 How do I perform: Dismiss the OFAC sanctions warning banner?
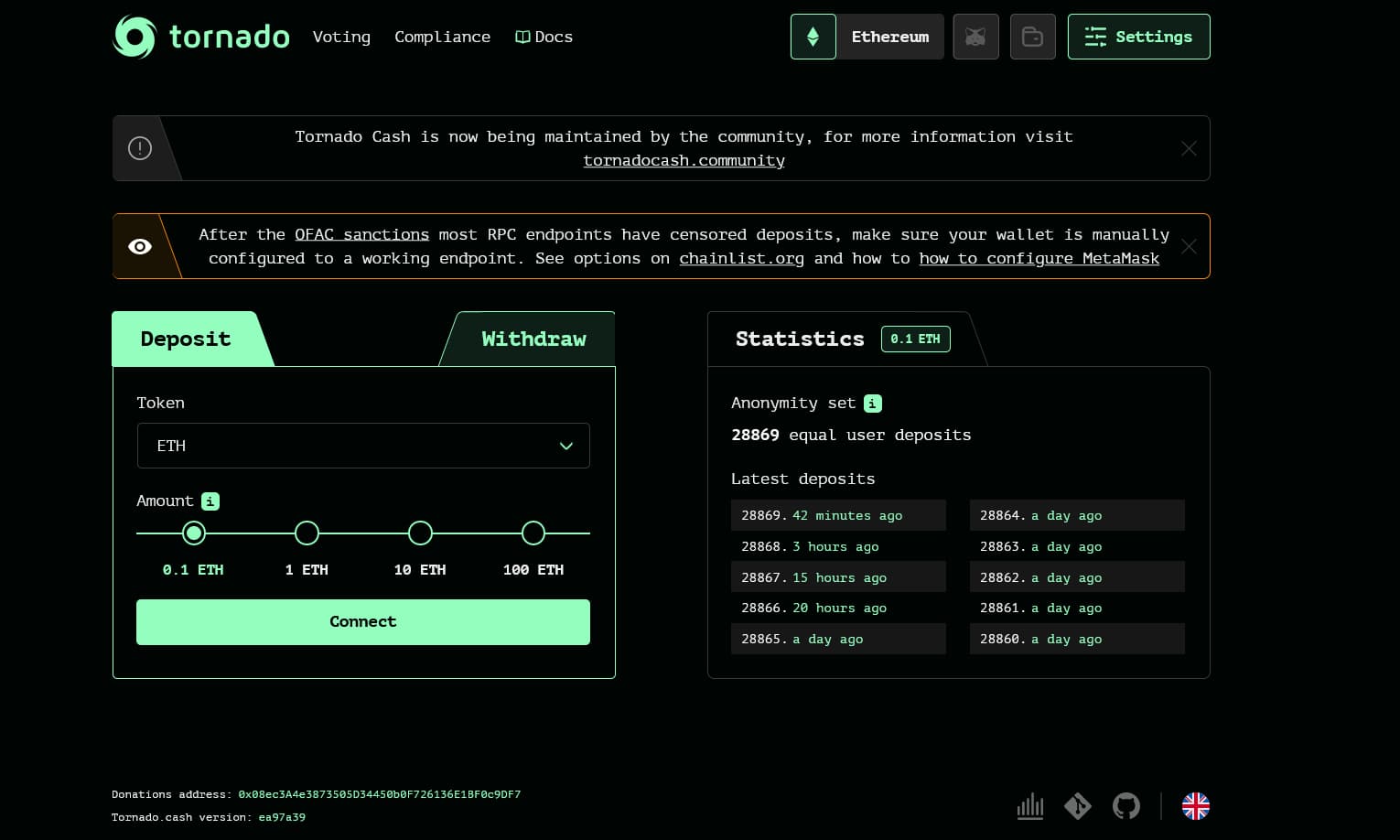(x=1189, y=246)
